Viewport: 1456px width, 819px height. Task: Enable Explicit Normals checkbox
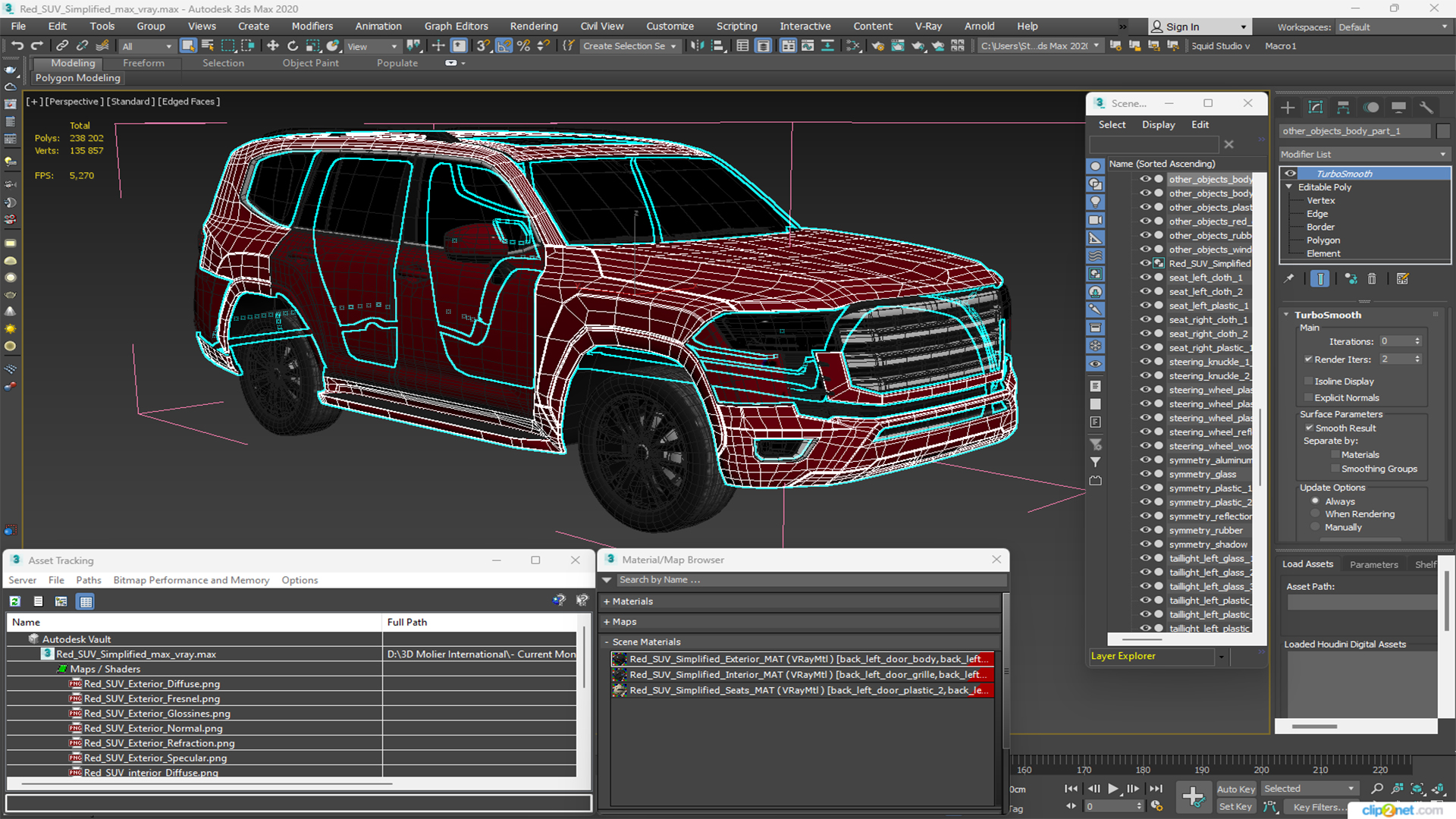[1308, 398]
